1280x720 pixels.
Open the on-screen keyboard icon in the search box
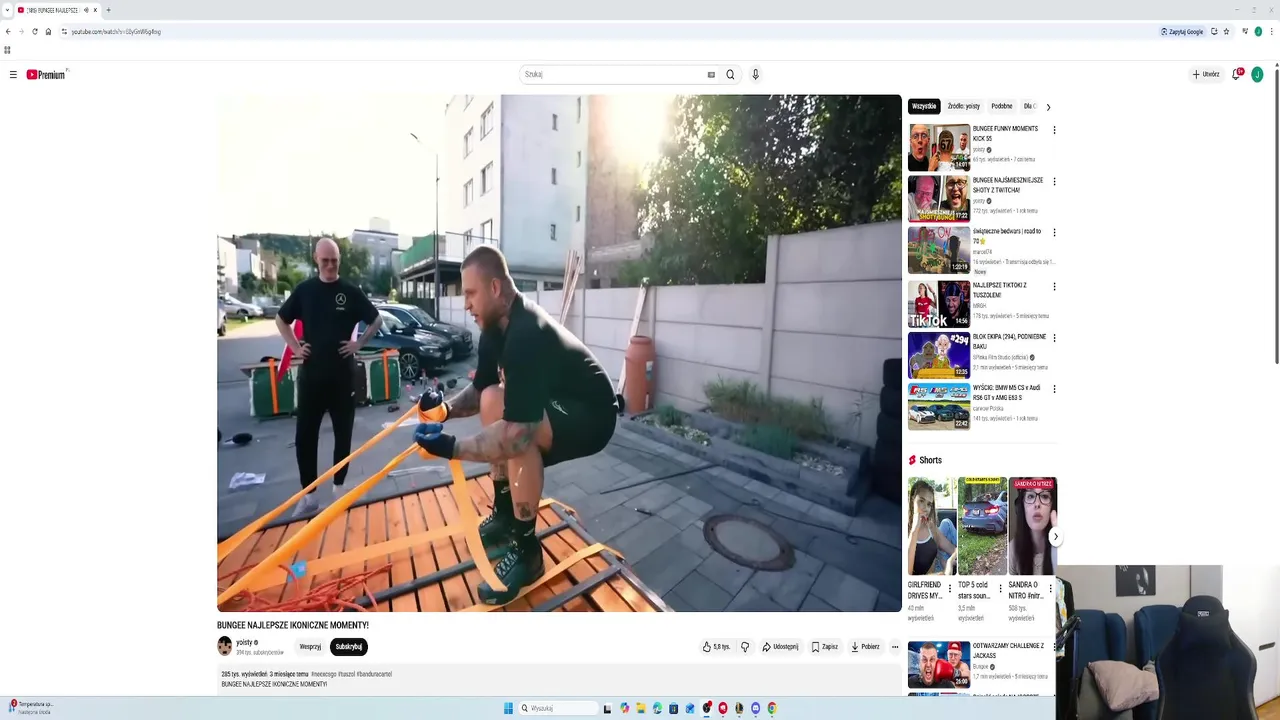pos(711,75)
